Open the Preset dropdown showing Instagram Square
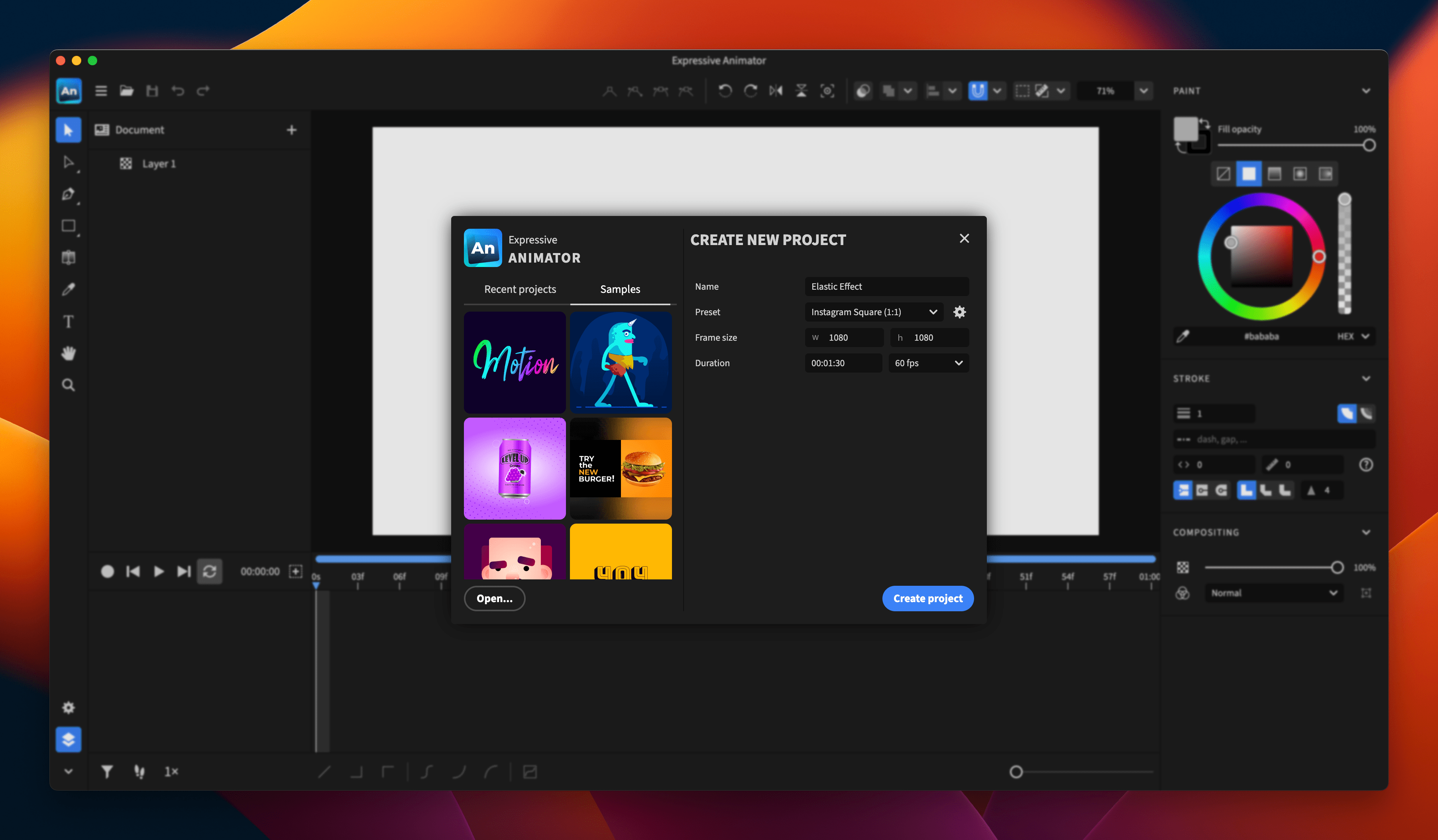This screenshot has height=840, width=1438. [873, 312]
